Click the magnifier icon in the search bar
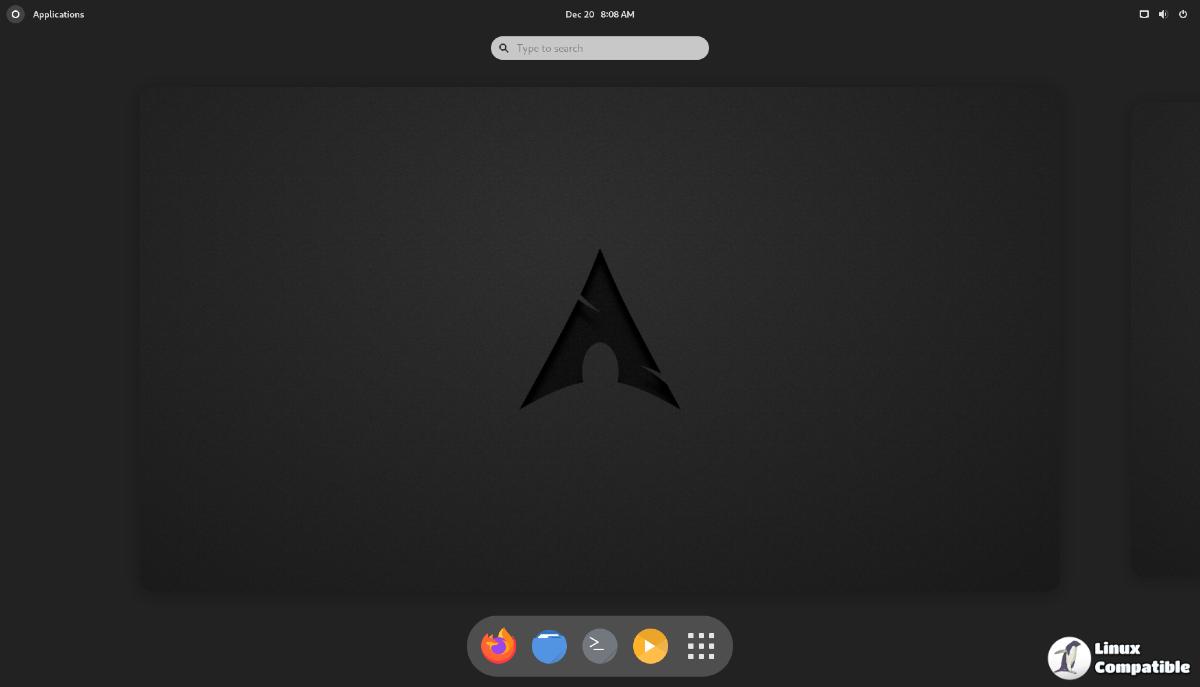 [504, 48]
